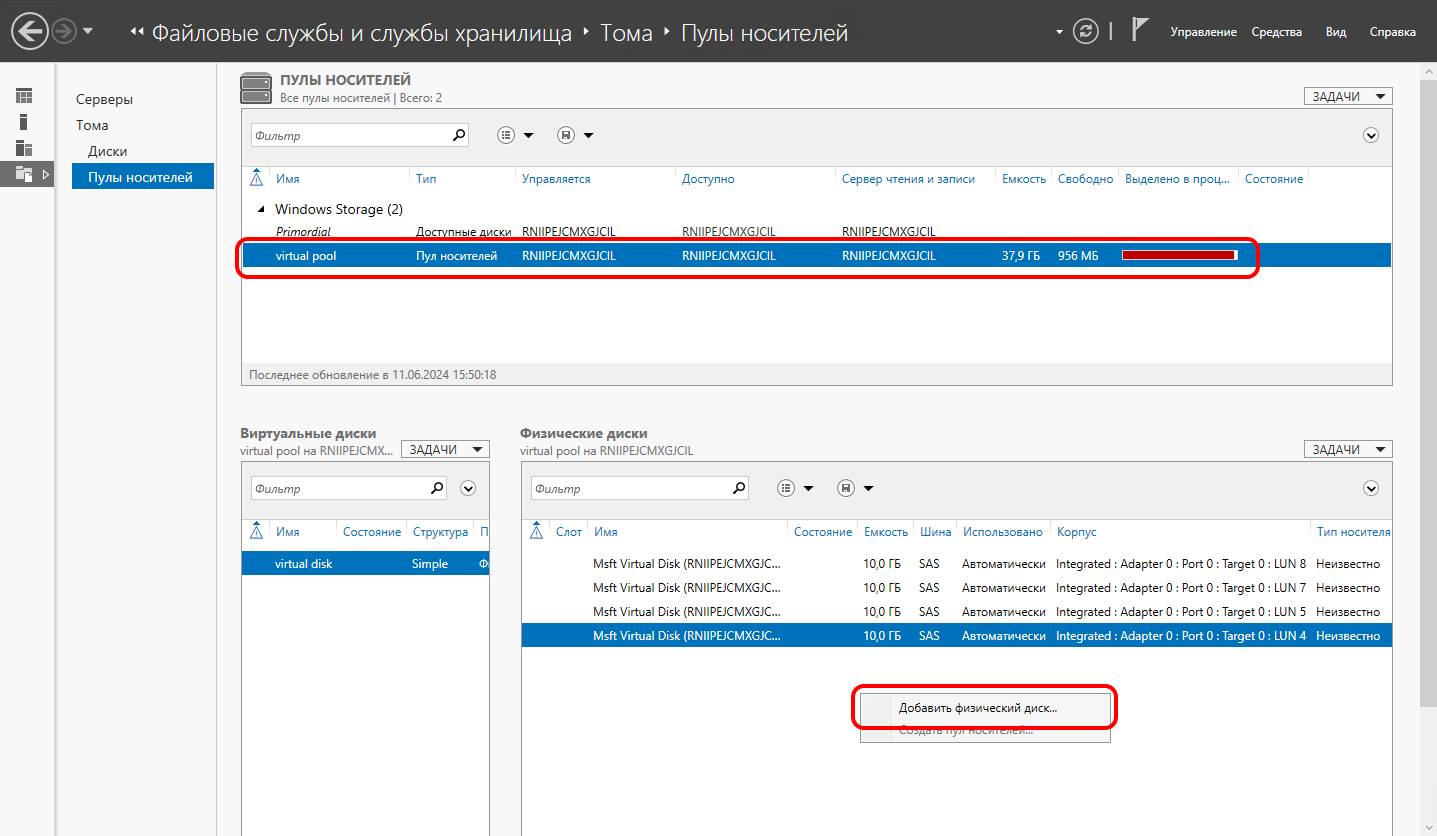Open Серверы in navigation pane
Screen dimensions: 1437x836
coord(104,99)
